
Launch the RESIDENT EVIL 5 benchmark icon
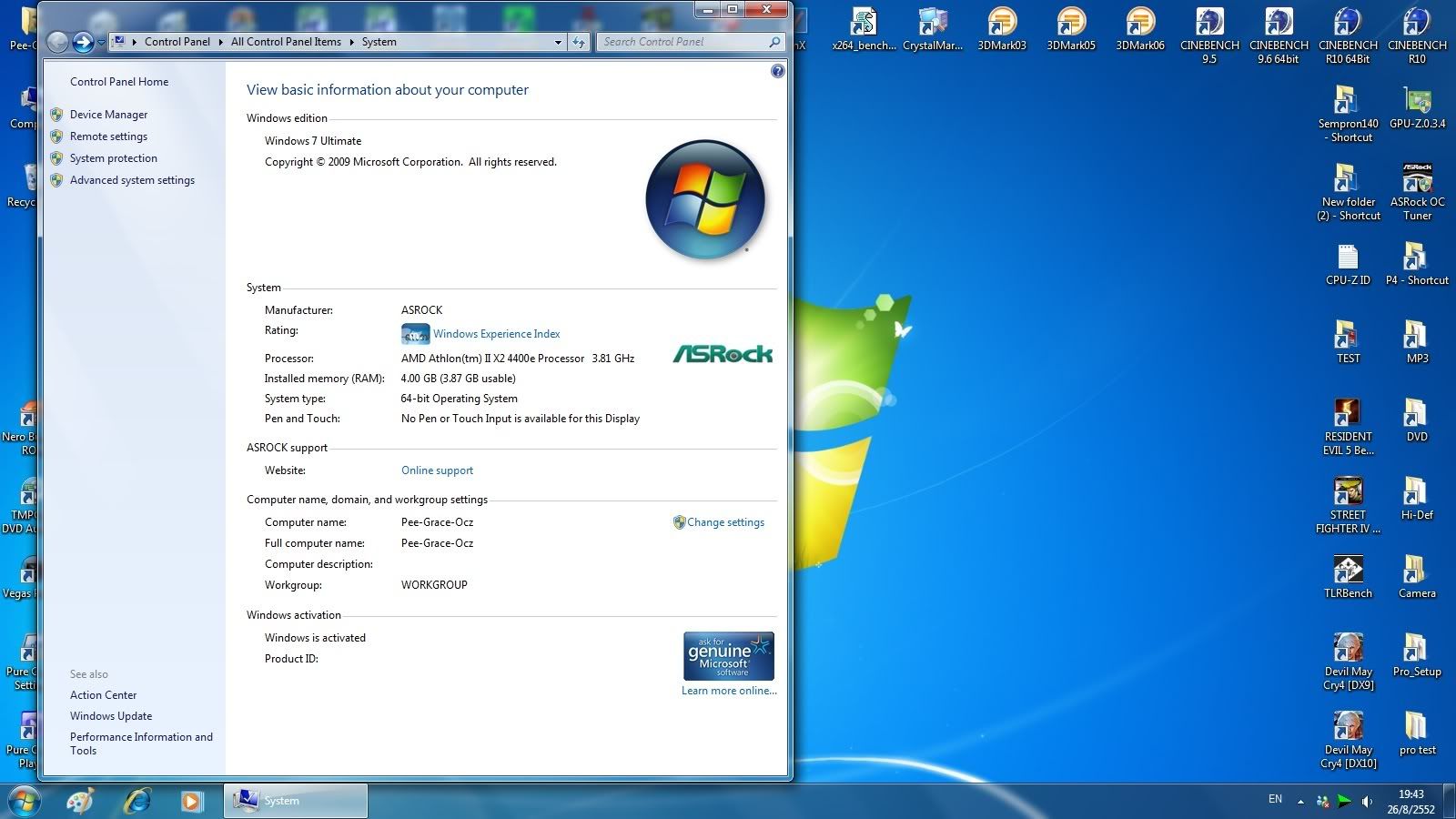point(1348,427)
